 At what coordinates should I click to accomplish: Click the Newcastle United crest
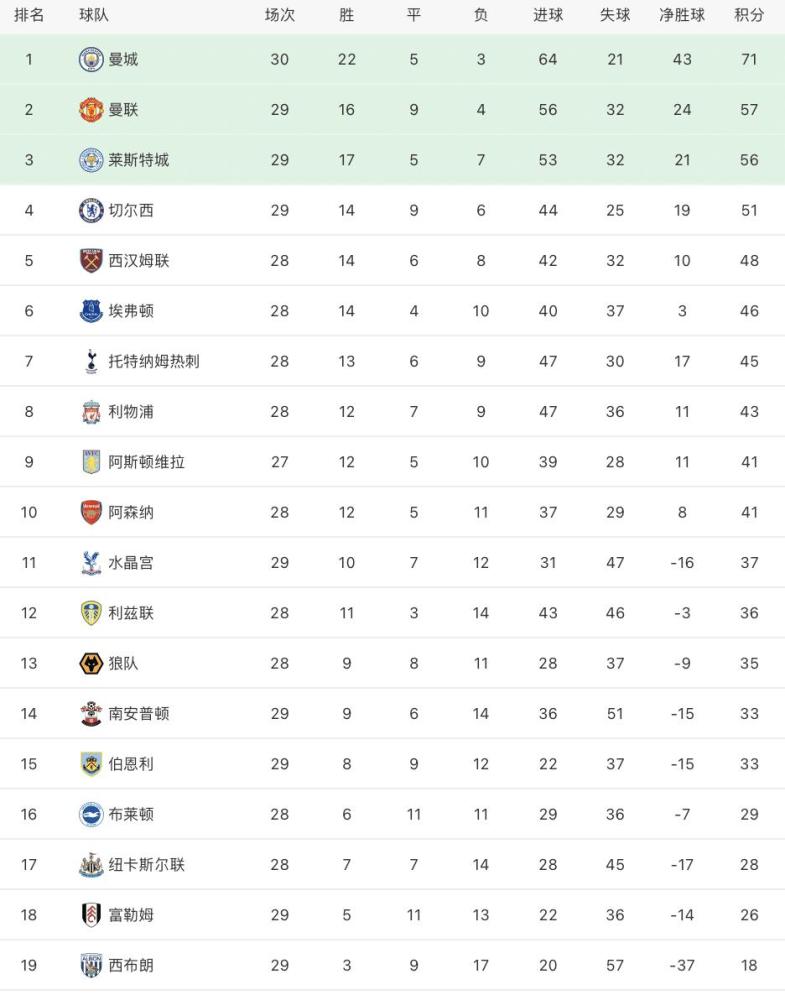pyautogui.click(x=91, y=865)
